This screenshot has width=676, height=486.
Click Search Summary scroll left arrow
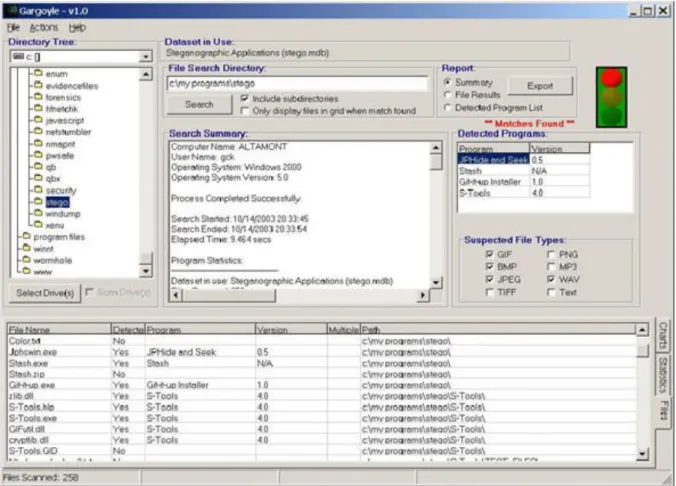coord(175,295)
